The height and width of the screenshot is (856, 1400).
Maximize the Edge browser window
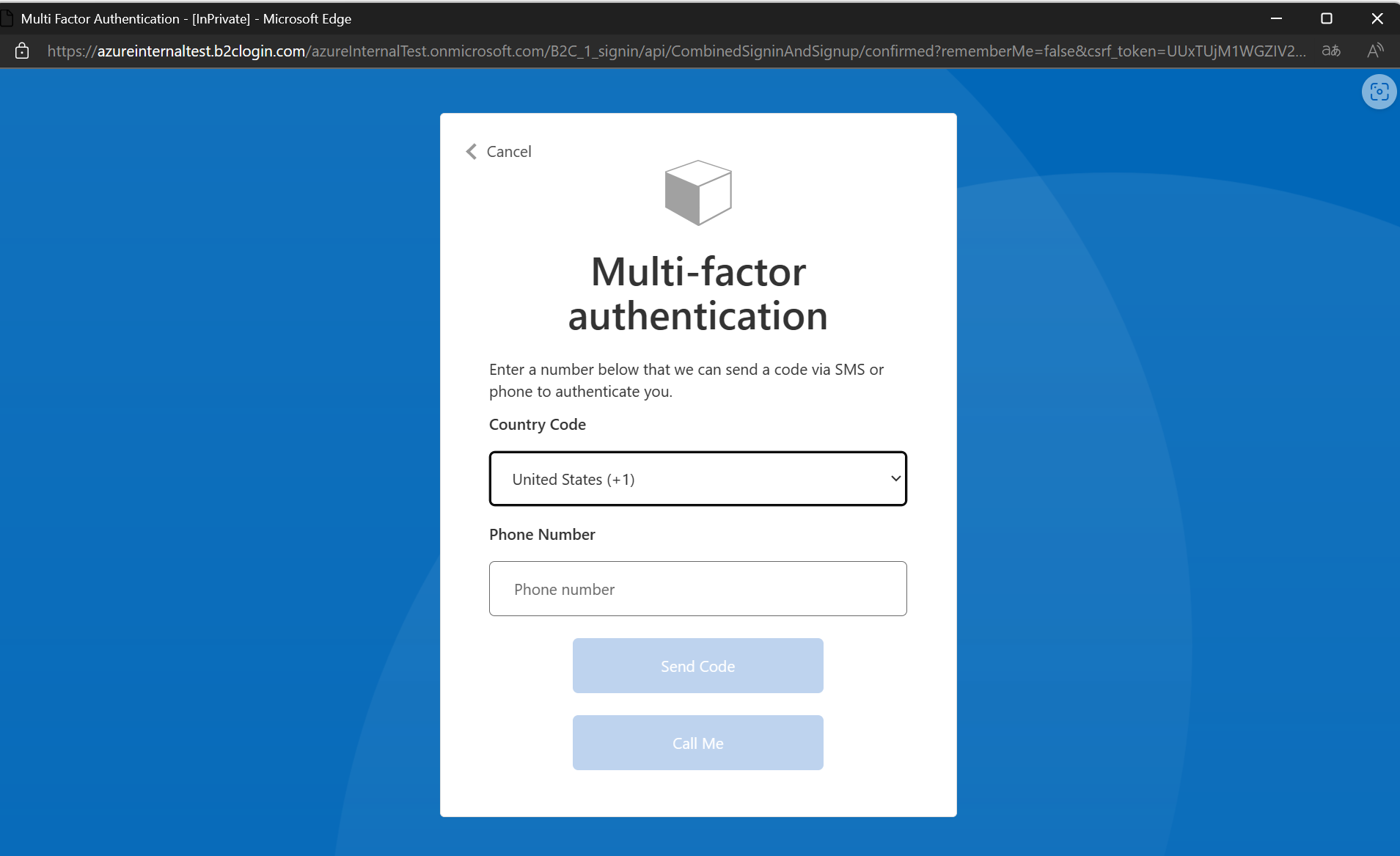pos(1327,18)
